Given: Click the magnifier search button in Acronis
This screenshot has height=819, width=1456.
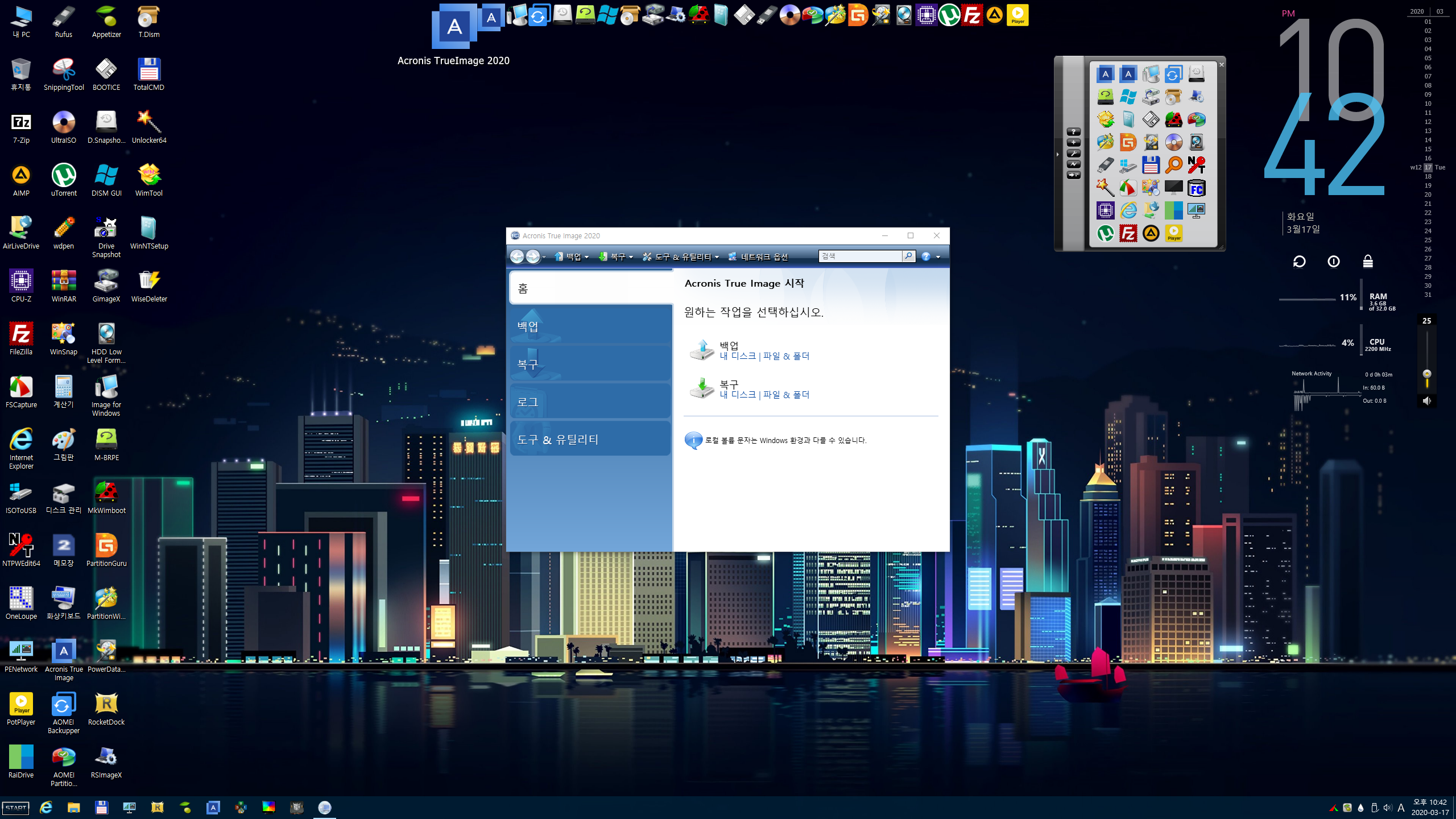Looking at the screenshot, I should pos(908,257).
